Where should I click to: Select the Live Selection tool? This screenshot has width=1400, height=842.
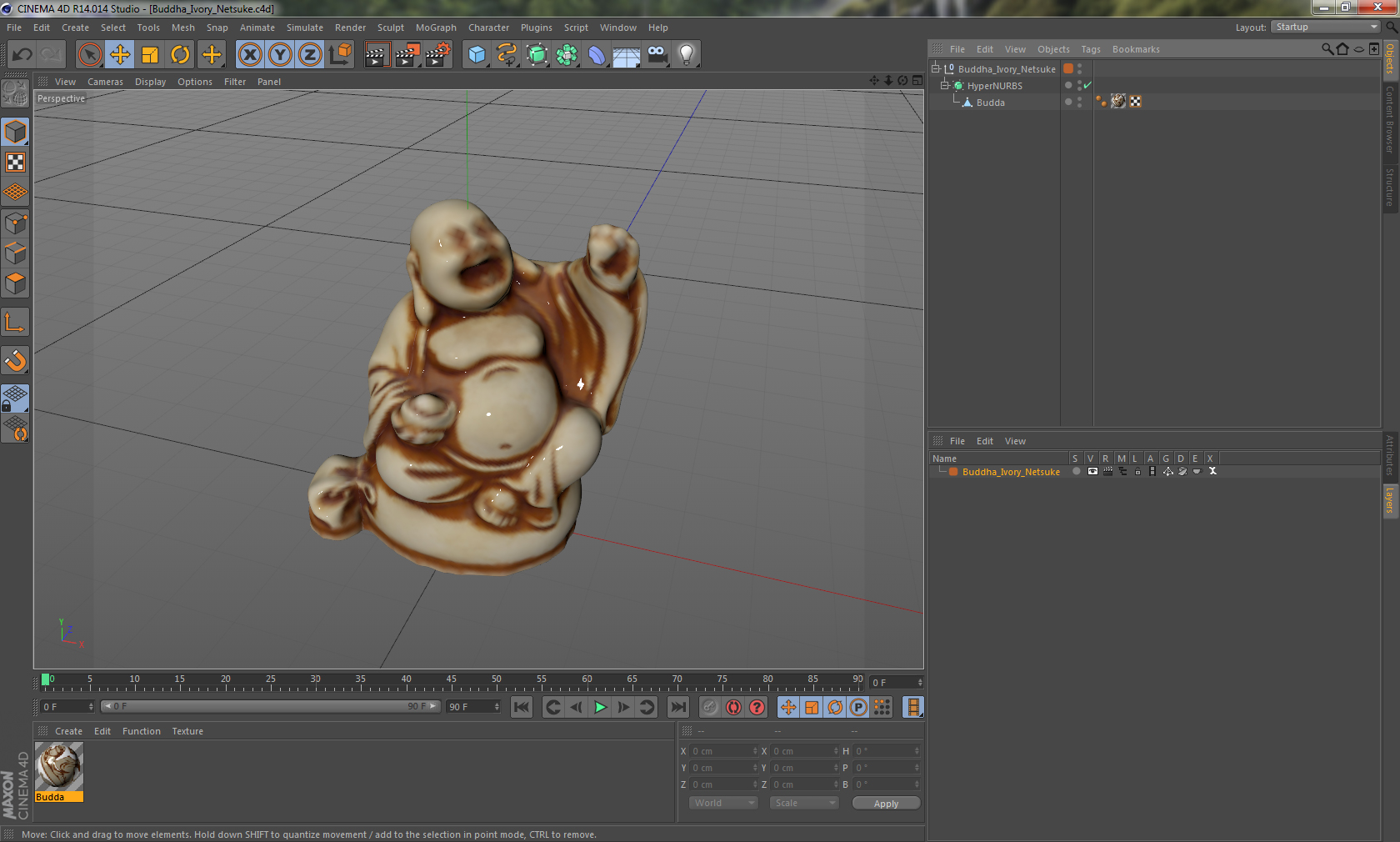pos(89,55)
